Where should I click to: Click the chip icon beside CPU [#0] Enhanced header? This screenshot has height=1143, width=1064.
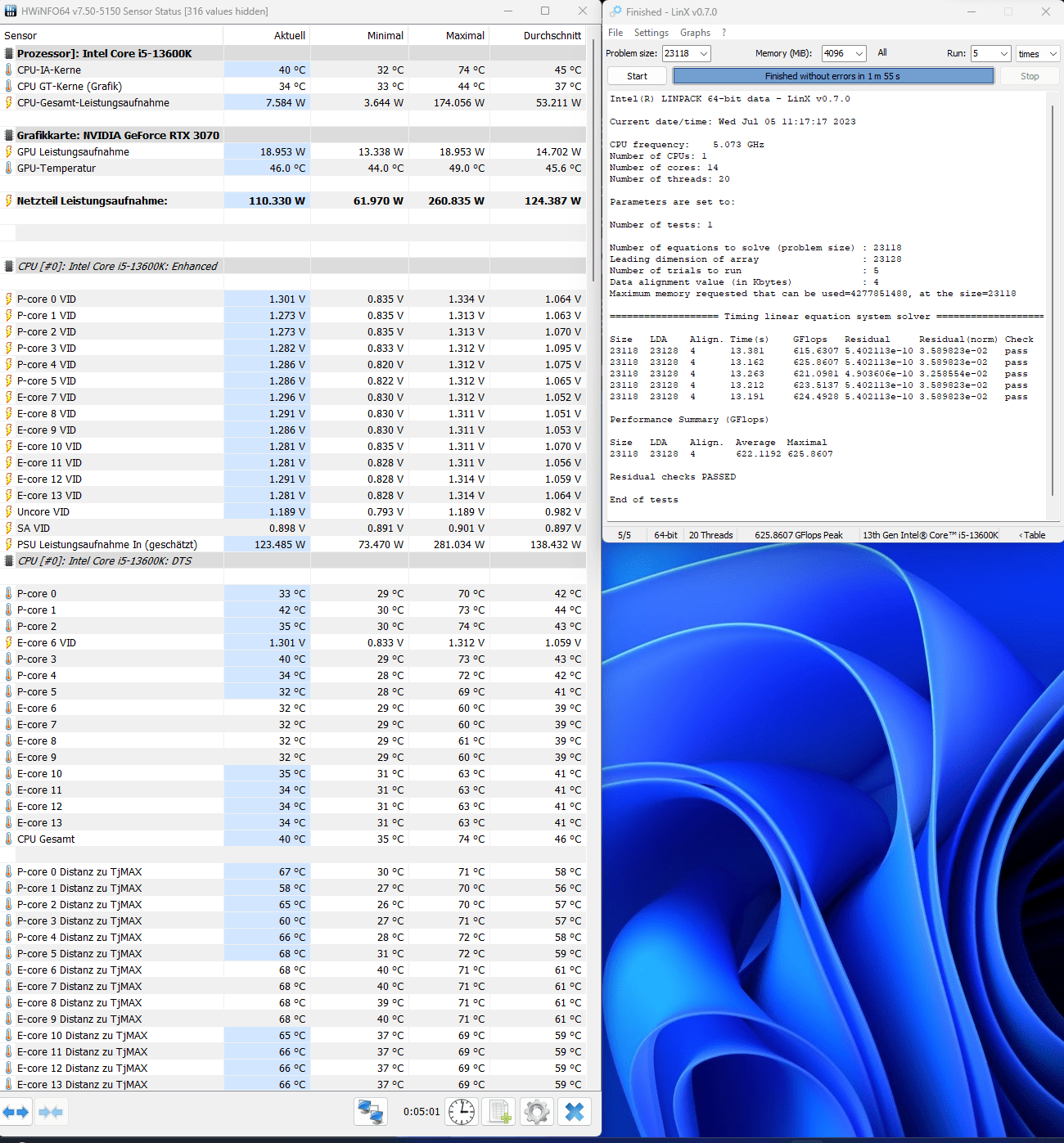[x=9, y=266]
